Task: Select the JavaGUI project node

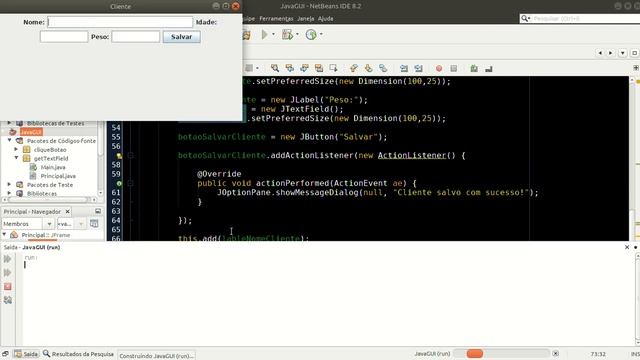Action: 31,132
